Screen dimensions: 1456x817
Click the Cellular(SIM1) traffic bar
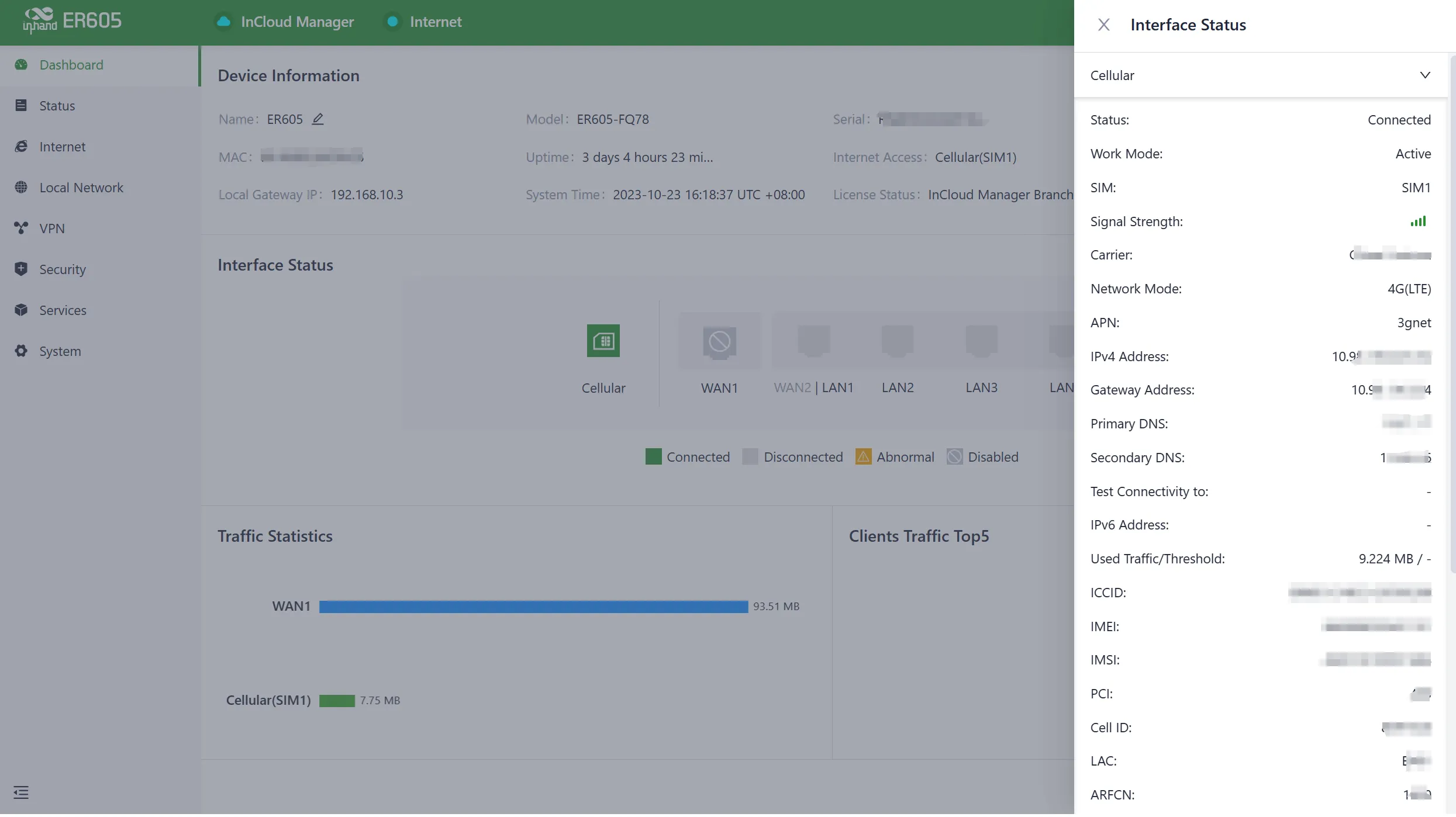pyautogui.click(x=337, y=702)
